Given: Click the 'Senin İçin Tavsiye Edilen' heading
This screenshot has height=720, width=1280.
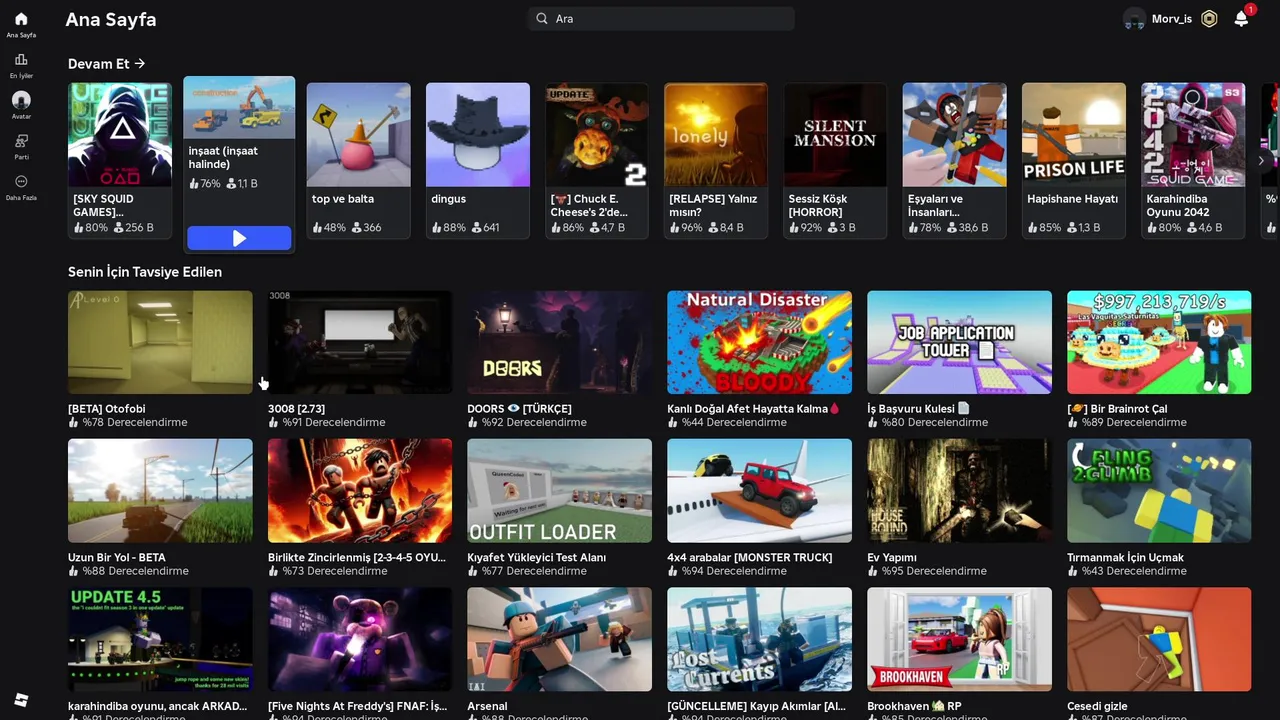Looking at the screenshot, I should point(145,272).
